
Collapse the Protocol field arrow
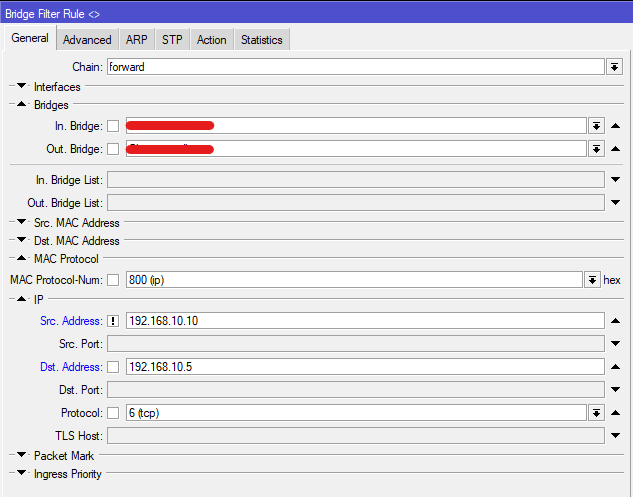tap(616, 413)
